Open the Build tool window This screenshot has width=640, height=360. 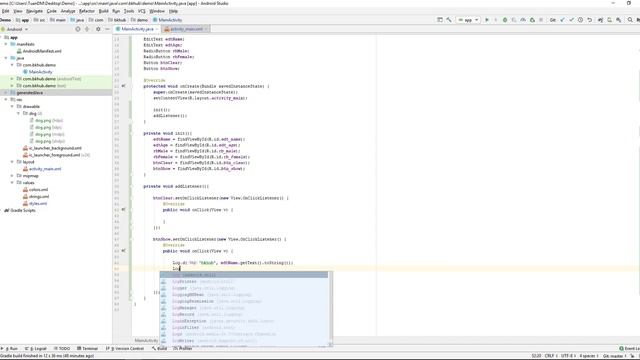pyautogui.click(x=160, y=349)
